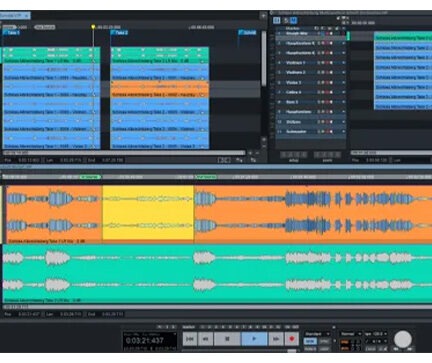Select the green Take 1 mix clip
This screenshot has height=363, width=432.
[51, 55]
